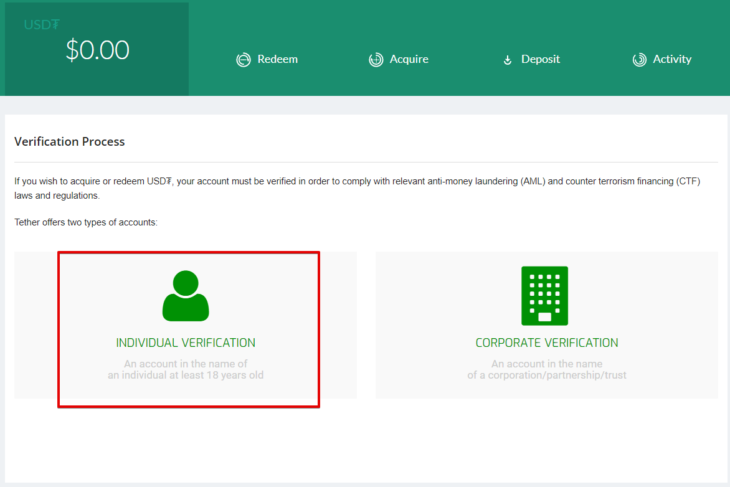The width and height of the screenshot is (730, 487).
Task: Click the green office building icon
Action: (545, 296)
